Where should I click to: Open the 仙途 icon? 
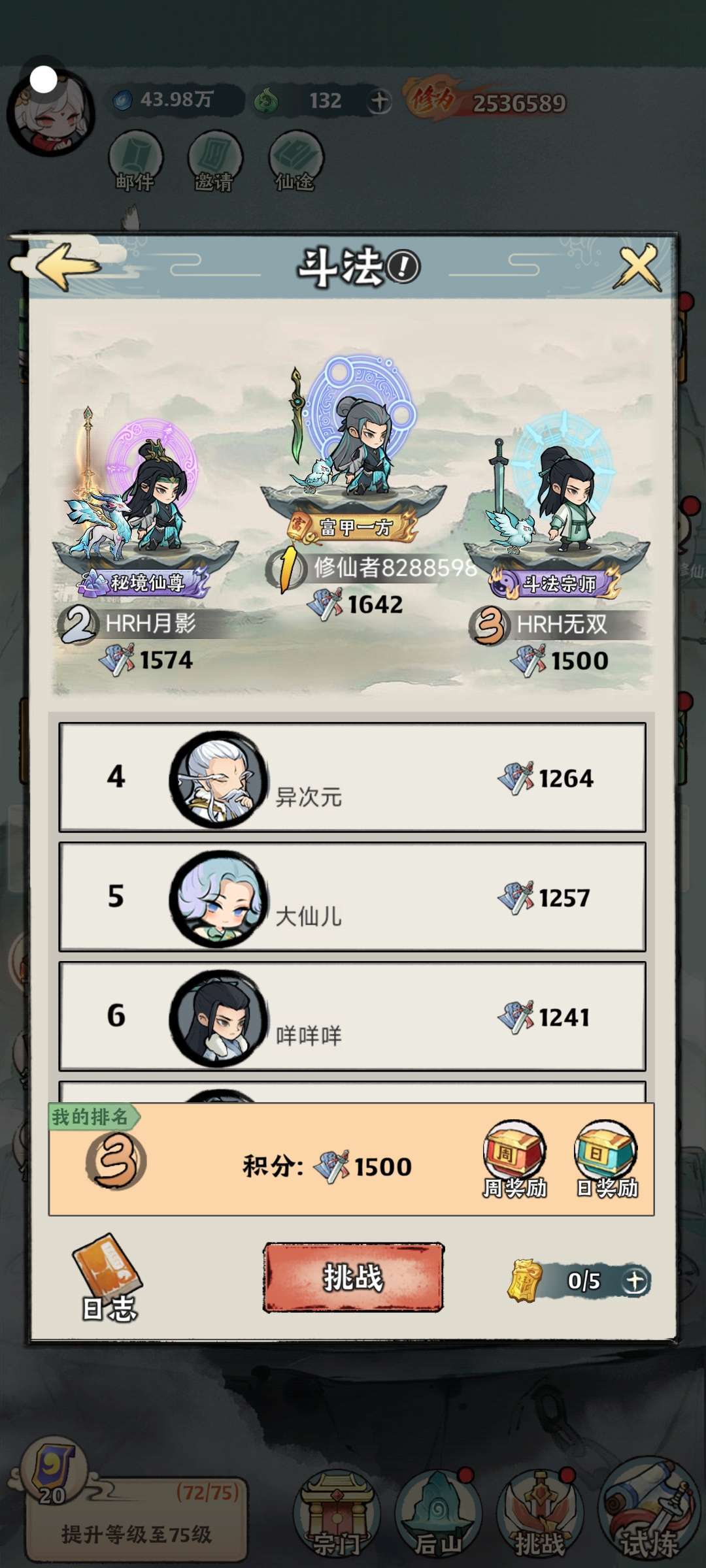[x=295, y=161]
